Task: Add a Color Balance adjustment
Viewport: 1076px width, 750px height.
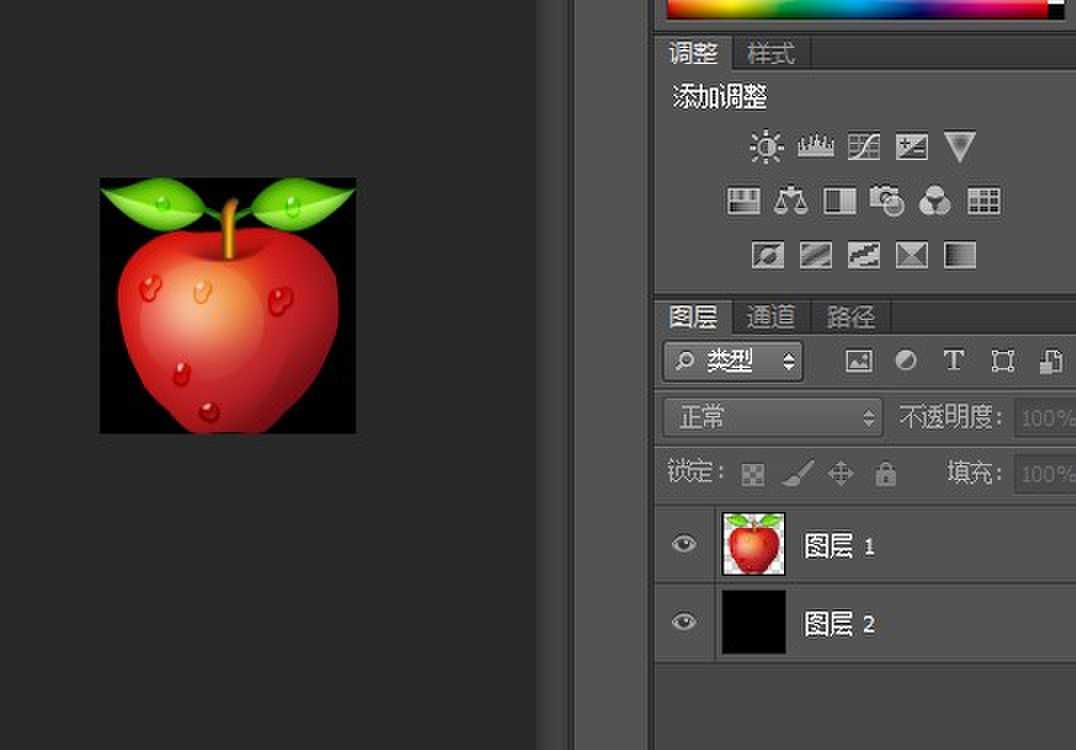Action: (x=791, y=201)
